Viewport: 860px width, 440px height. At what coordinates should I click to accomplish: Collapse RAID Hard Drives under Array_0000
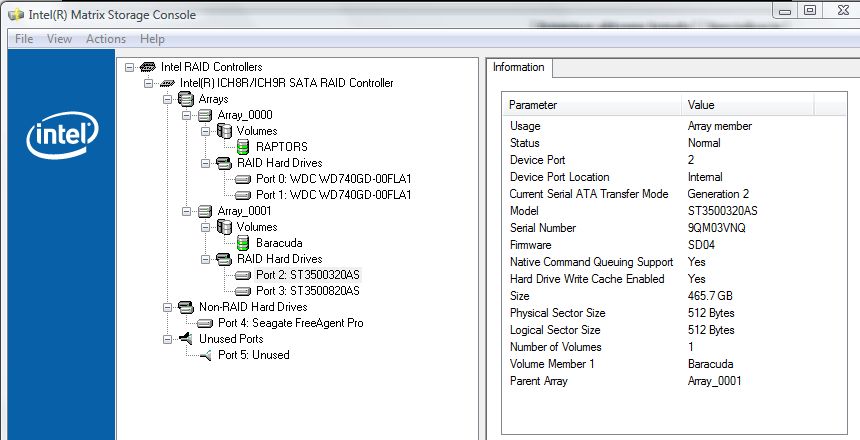tap(206, 163)
